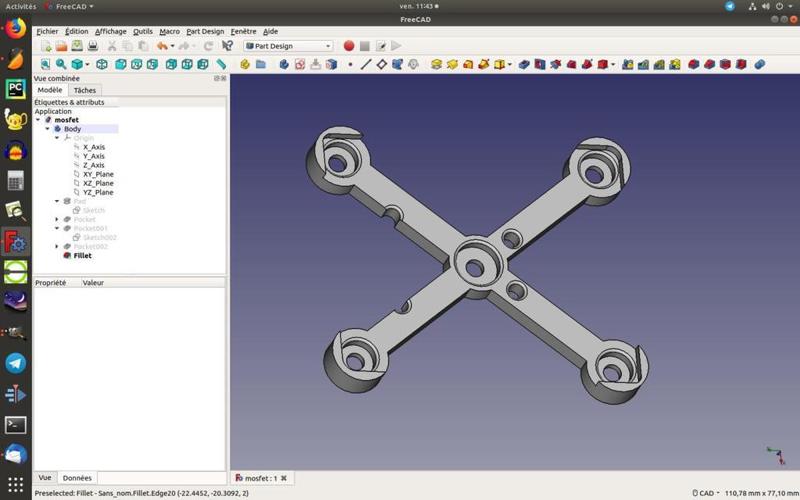
Task: Select the Fillet feature in tree
Action: [x=82, y=255]
